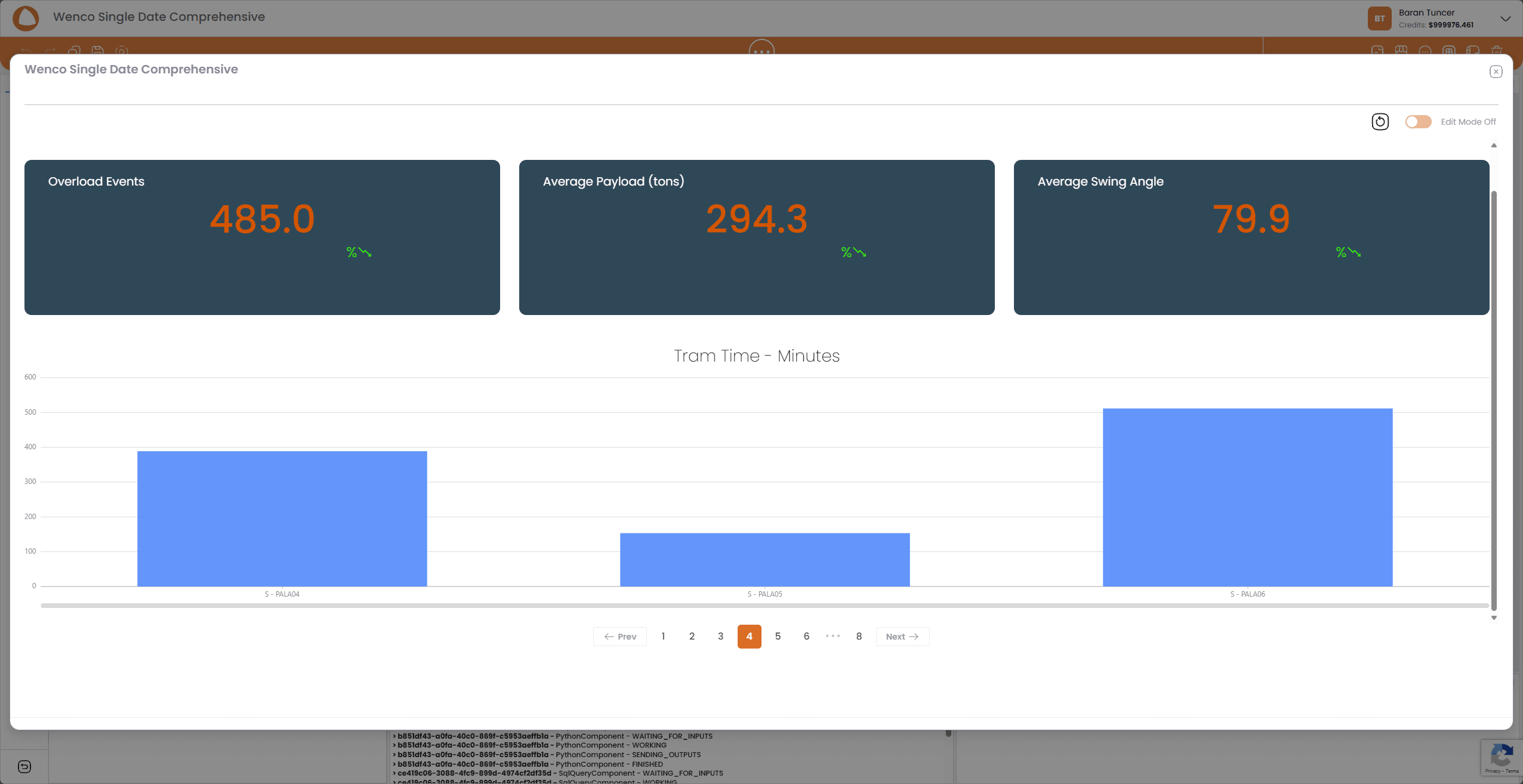This screenshot has width=1523, height=784.
Task: Open the auto-refresh timer icon beside Edit Mode
Action: (x=1380, y=122)
